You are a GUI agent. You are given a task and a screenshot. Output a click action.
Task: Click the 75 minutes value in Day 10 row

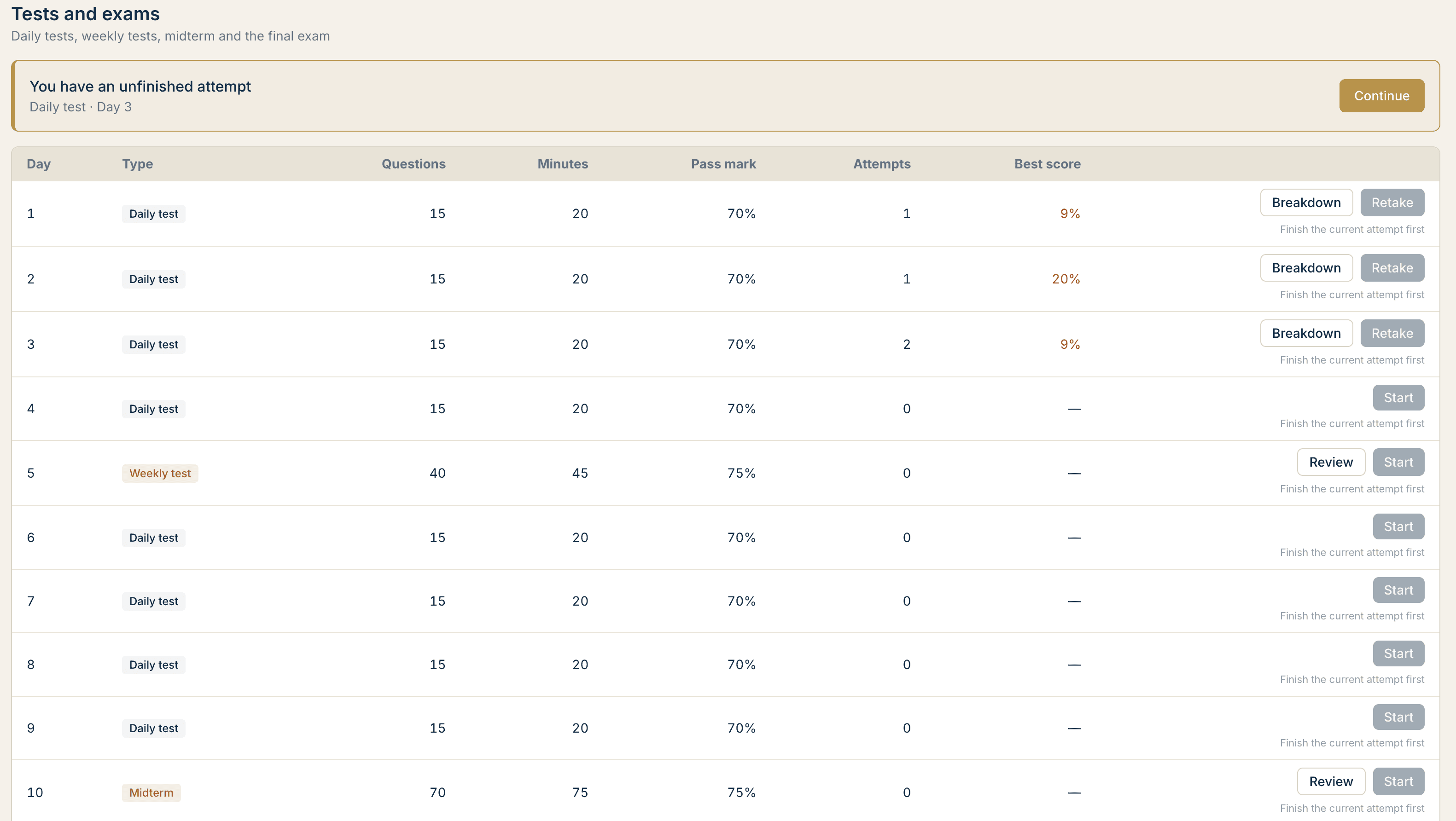click(x=580, y=792)
